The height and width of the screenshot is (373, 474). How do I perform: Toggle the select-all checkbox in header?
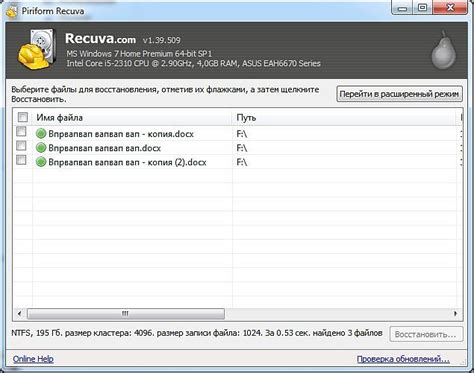click(x=23, y=117)
